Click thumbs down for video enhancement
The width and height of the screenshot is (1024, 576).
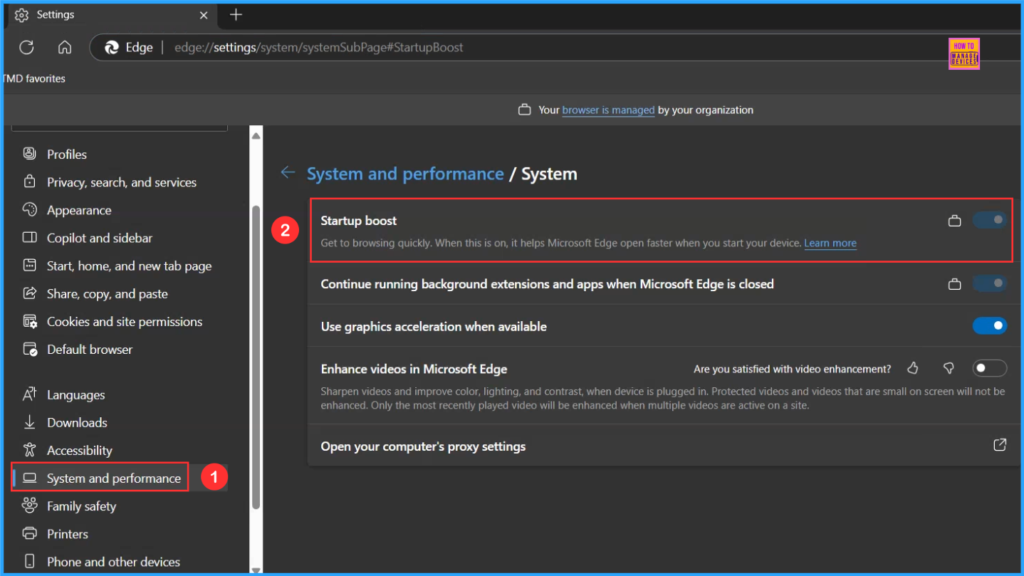point(948,368)
